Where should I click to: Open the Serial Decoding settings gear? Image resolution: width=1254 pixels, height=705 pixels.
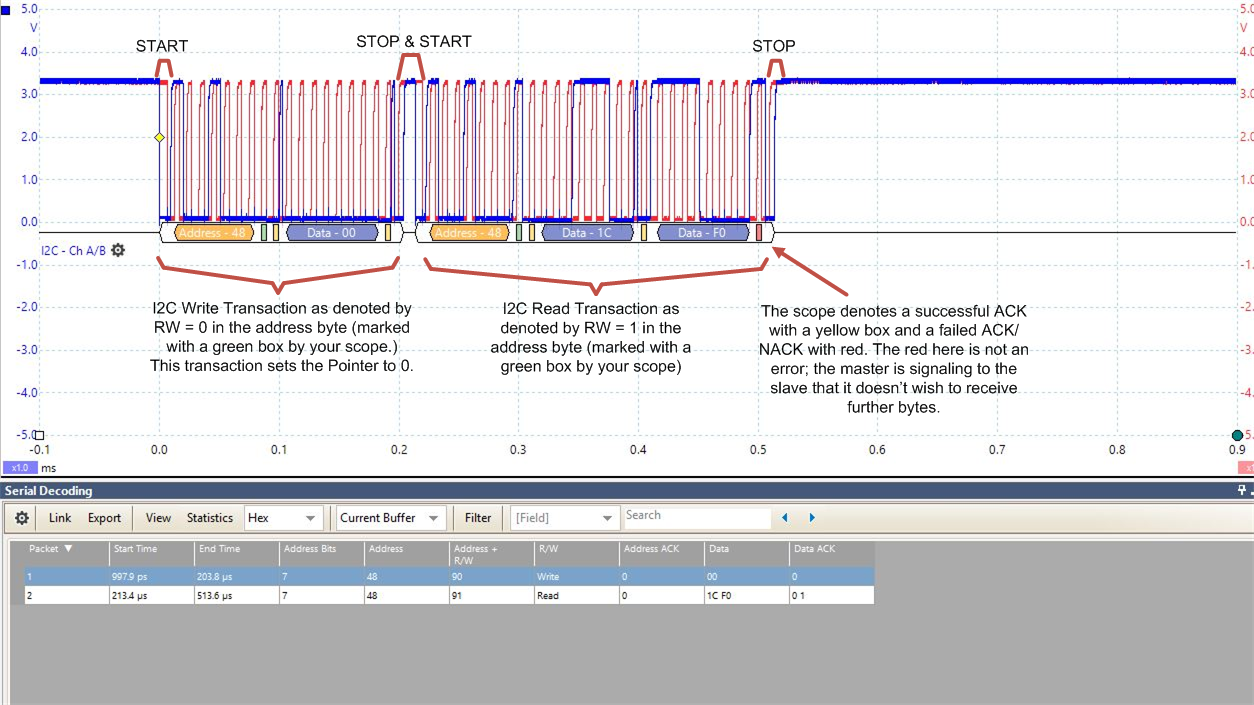click(x=20, y=518)
